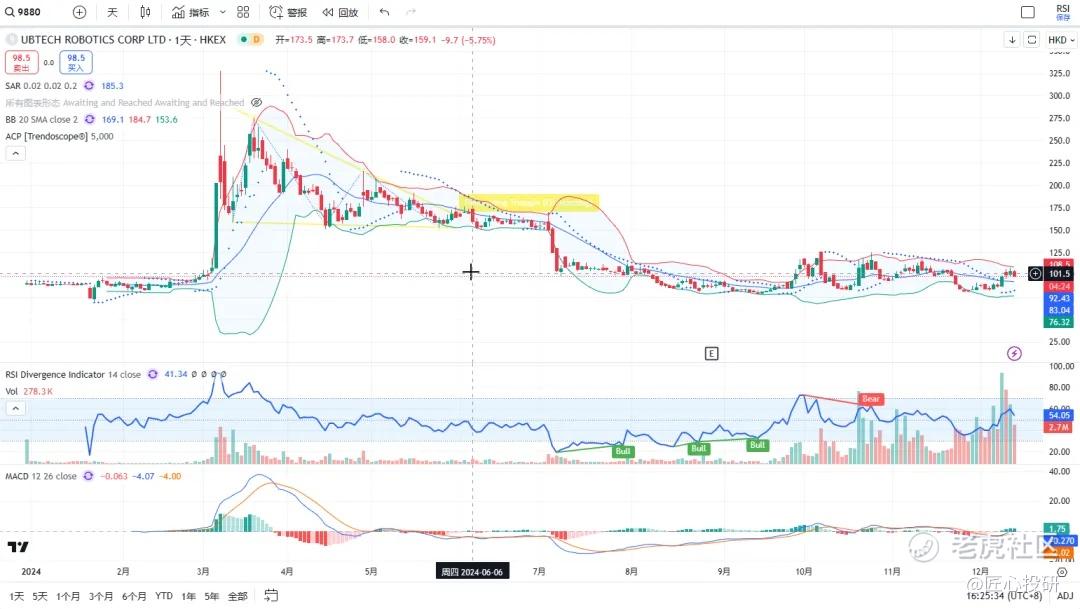Click the purple lightning event icon
This screenshot has width=1080, height=609.
click(1014, 353)
